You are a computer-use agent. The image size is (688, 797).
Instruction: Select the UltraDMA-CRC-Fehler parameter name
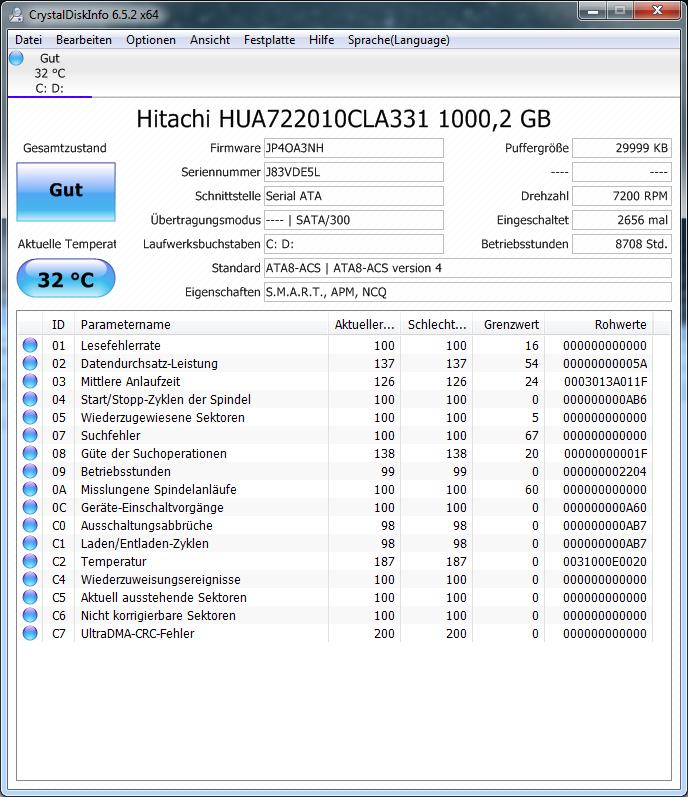pos(137,633)
